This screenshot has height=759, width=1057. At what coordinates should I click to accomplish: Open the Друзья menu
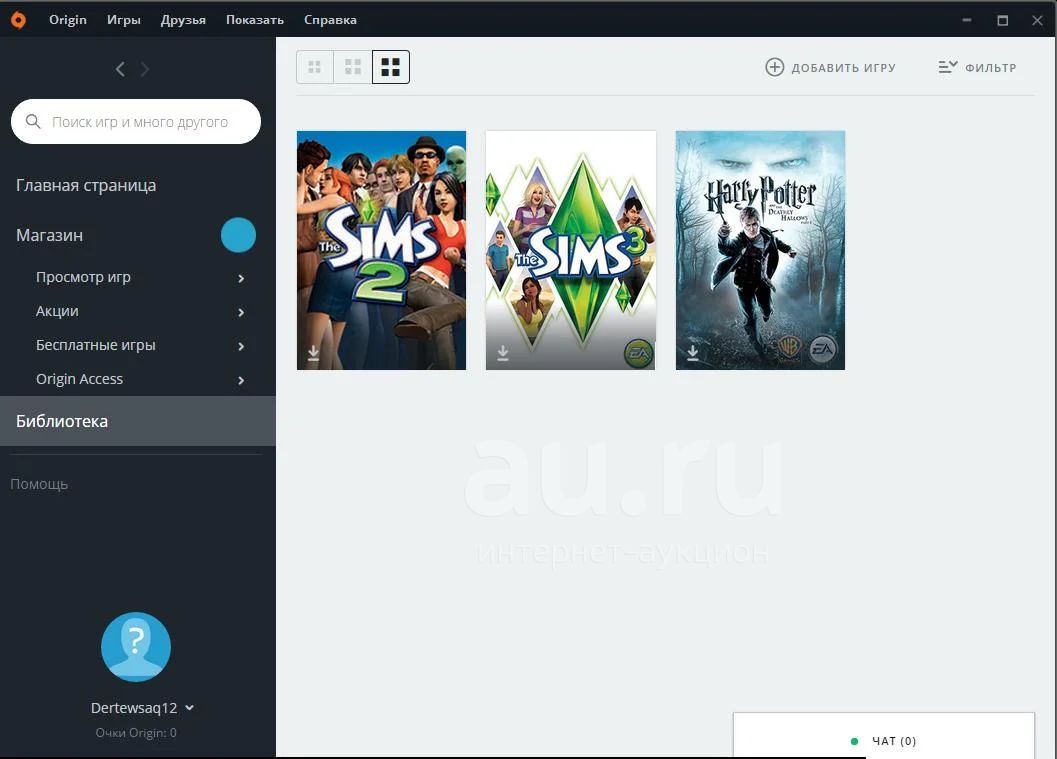(183, 20)
